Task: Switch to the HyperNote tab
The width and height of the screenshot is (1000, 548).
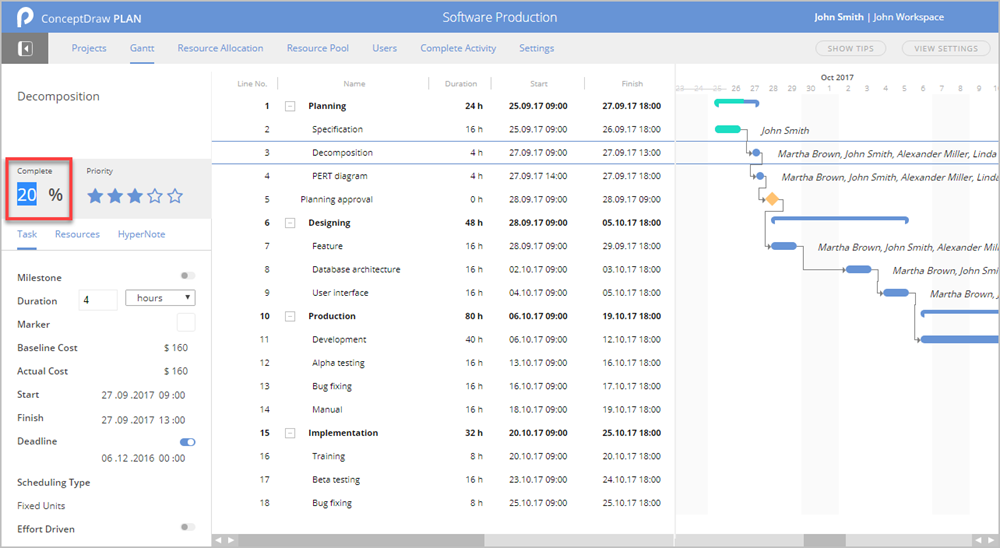Action: click(141, 234)
